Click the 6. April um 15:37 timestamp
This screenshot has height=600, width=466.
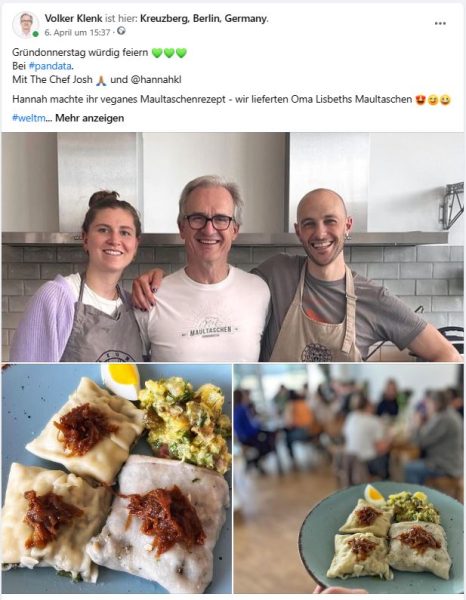coord(77,33)
